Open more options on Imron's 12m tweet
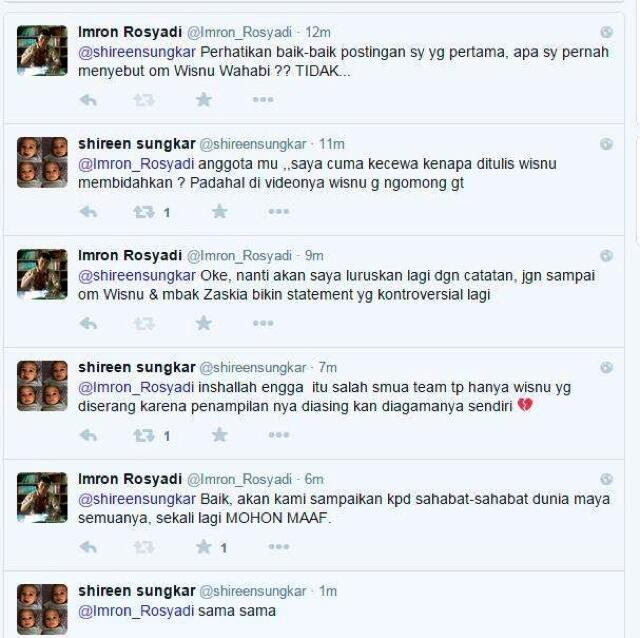The width and height of the screenshot is (640, 638). pyautogui.click(x=263, y=100)
